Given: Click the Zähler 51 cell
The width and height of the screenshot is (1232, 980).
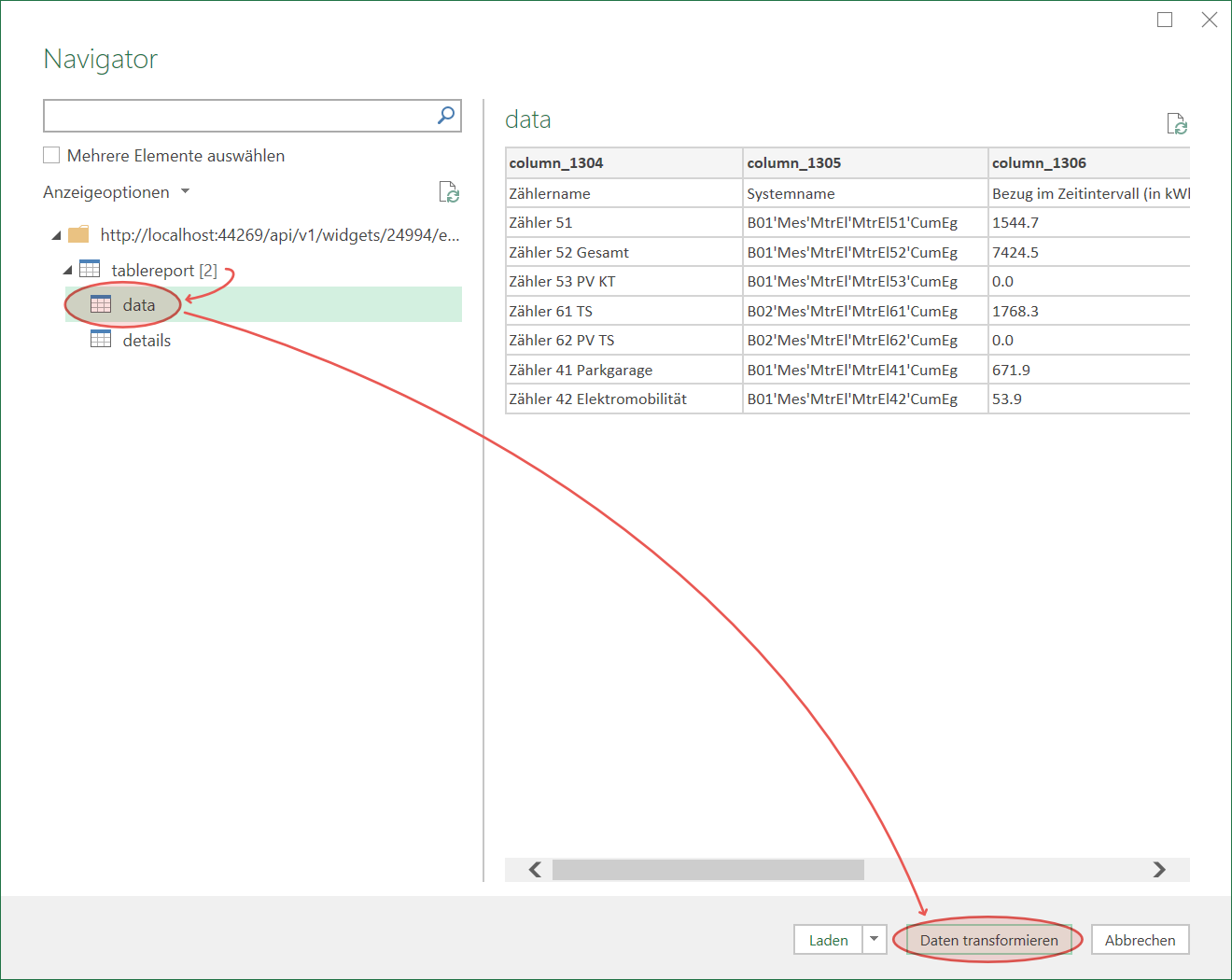Looking at the screenshot, I should [623, 222].
